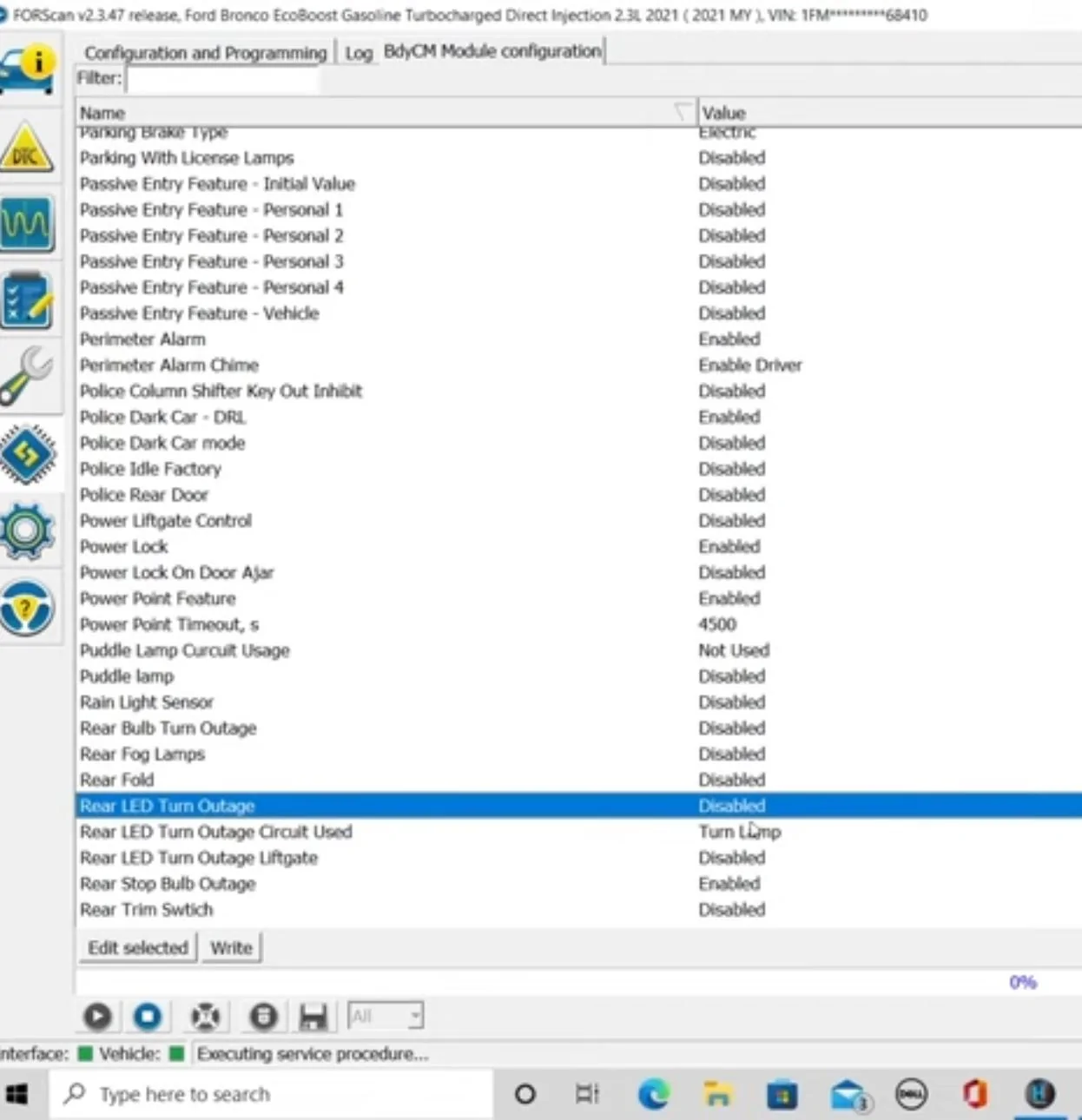Open the oscilloscope dashboard icon
Screen dimensions: 1082x1120
click(x=28, y=224)
